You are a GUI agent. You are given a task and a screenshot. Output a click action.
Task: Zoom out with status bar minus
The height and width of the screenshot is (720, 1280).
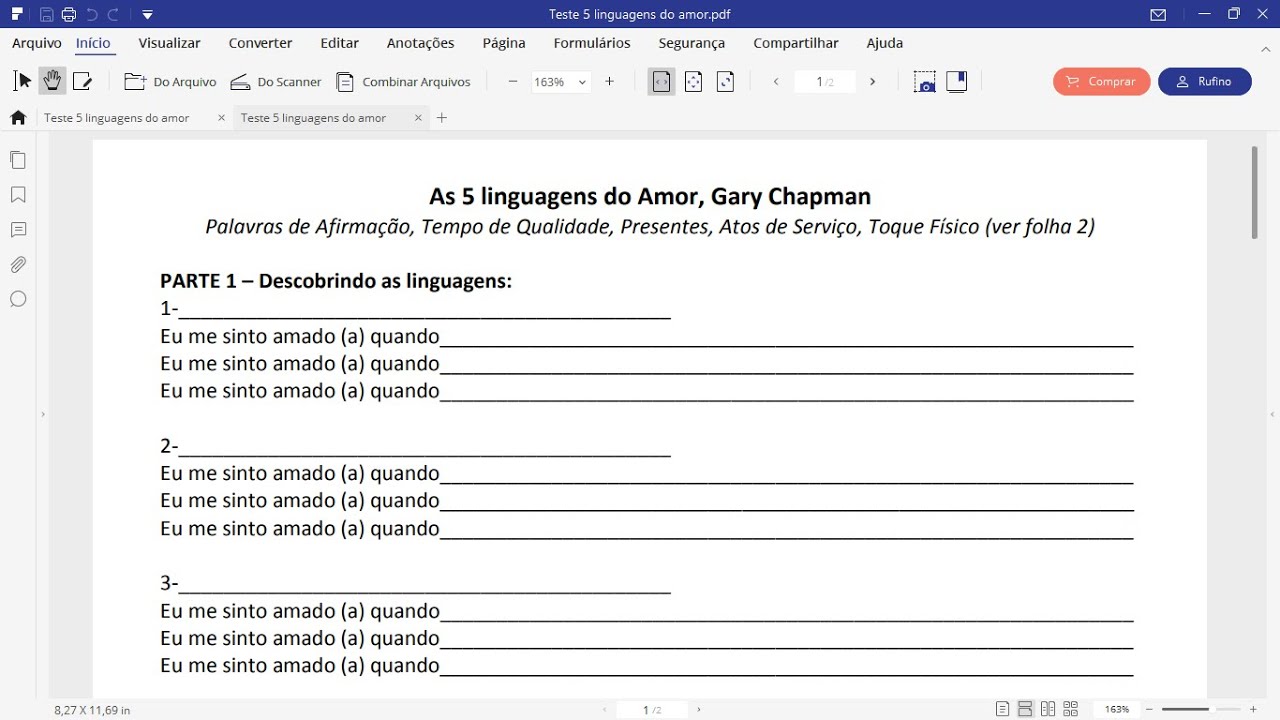(1150, 710)
